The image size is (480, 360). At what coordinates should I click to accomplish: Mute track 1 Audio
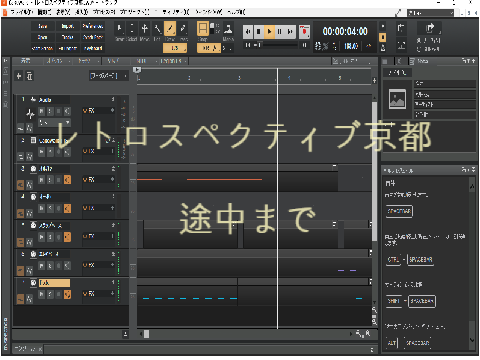click(42, 111)
